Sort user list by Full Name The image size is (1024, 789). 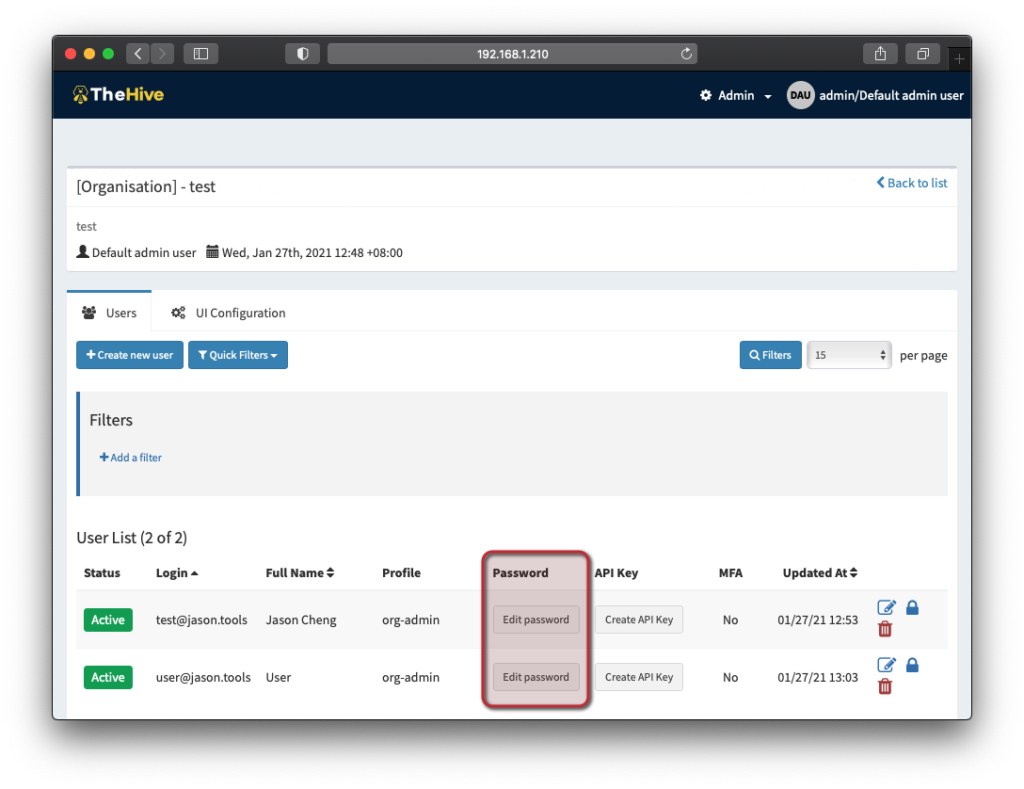pos(300,573)
